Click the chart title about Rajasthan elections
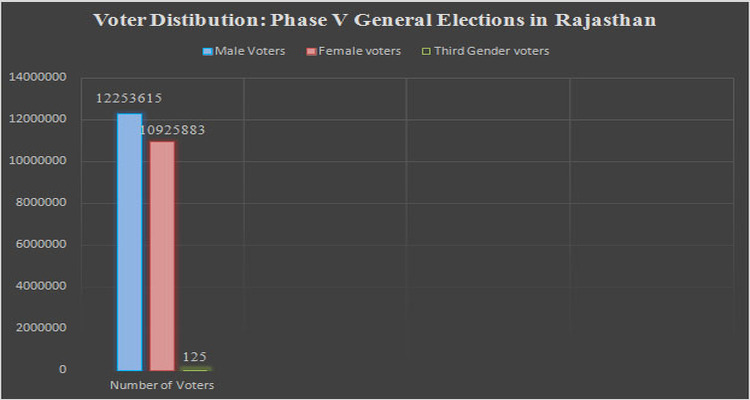 [x=375, y=20]
